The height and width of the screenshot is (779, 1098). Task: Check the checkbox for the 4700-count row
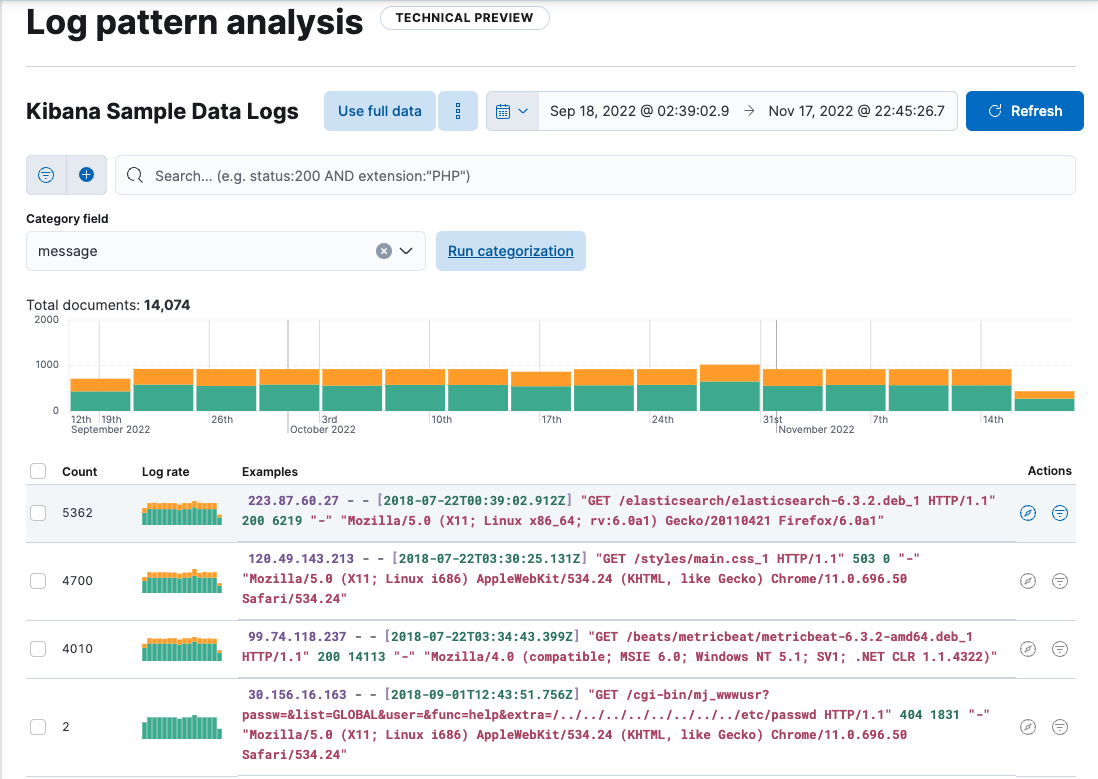pyautogui.click(x=37, y=580)
